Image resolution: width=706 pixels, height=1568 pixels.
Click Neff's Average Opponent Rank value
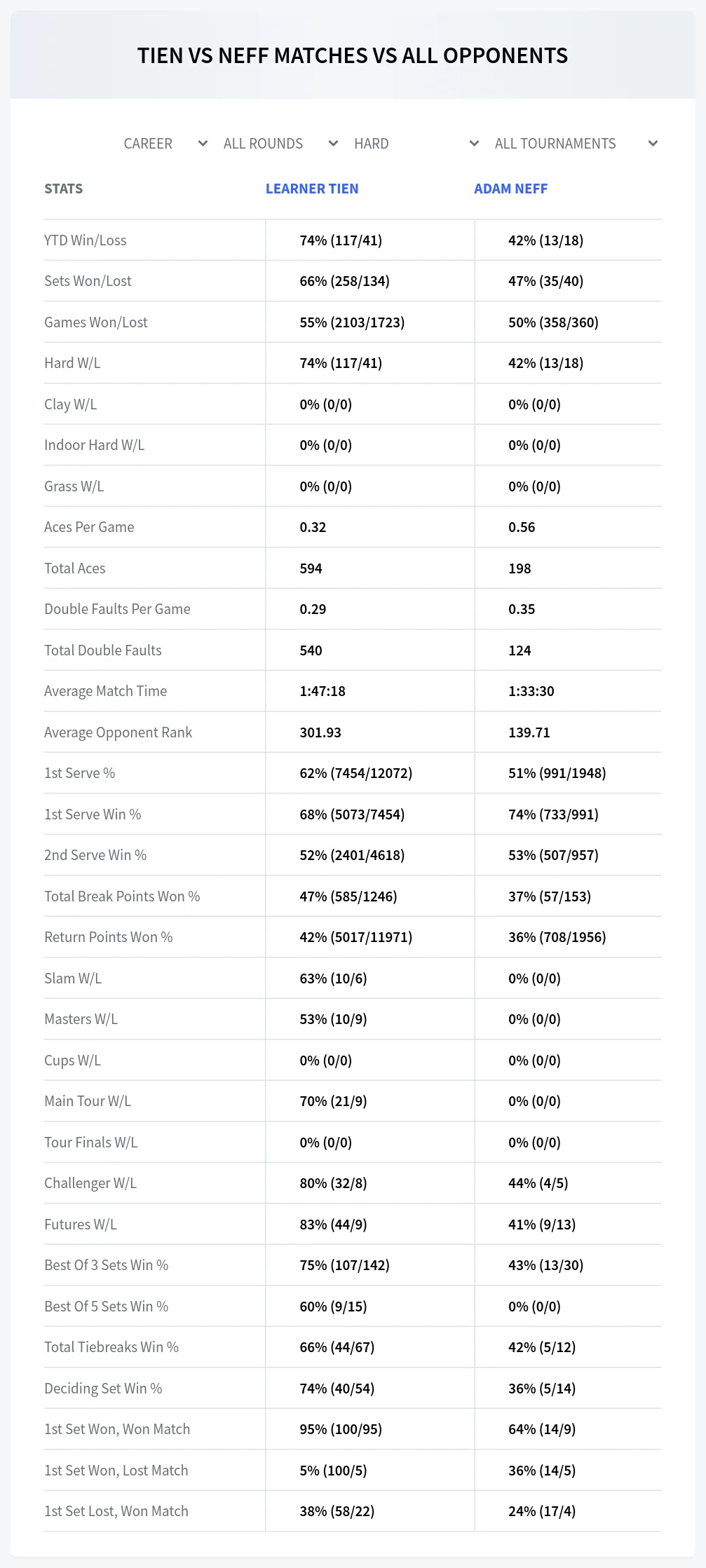pyautogui.click(x=529, y=732)
